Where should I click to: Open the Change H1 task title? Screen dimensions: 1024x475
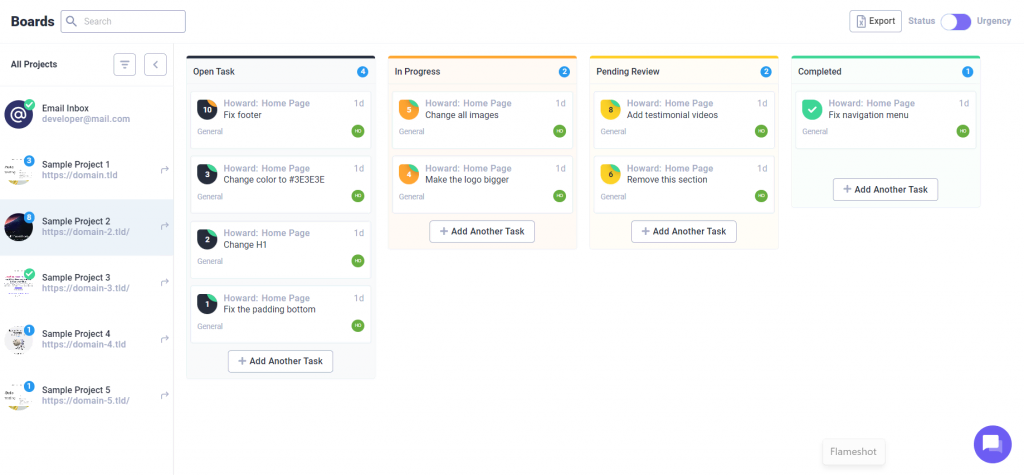click(245, 244)
